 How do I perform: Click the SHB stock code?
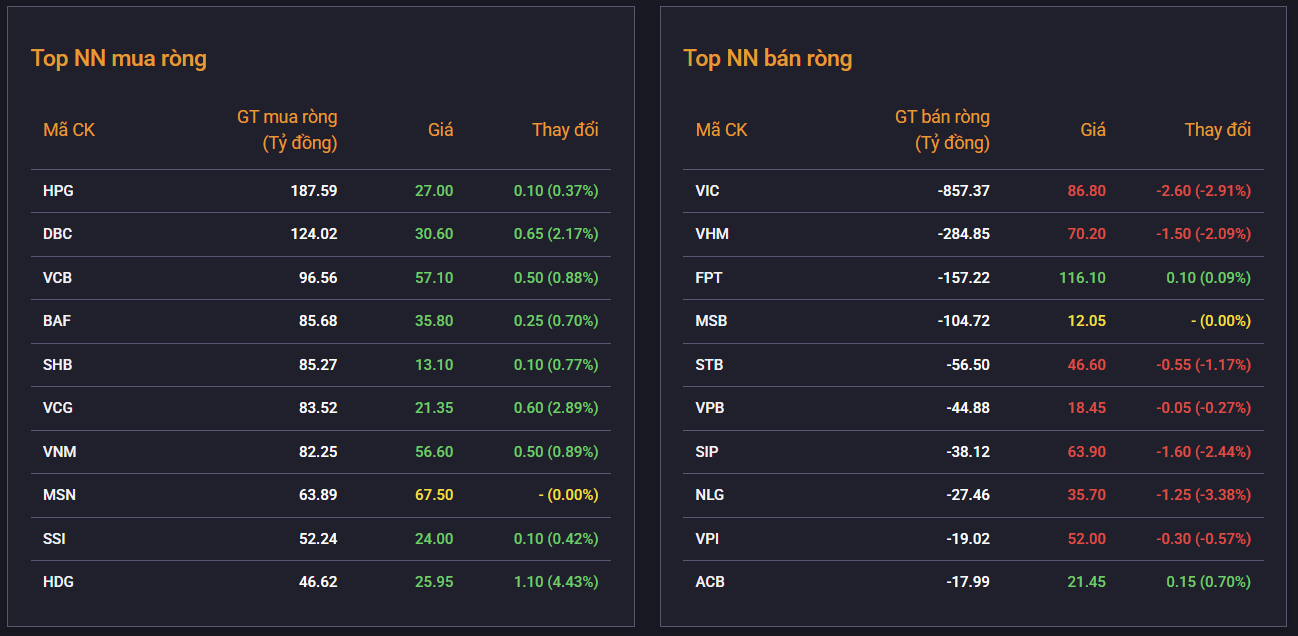(58, 365)
